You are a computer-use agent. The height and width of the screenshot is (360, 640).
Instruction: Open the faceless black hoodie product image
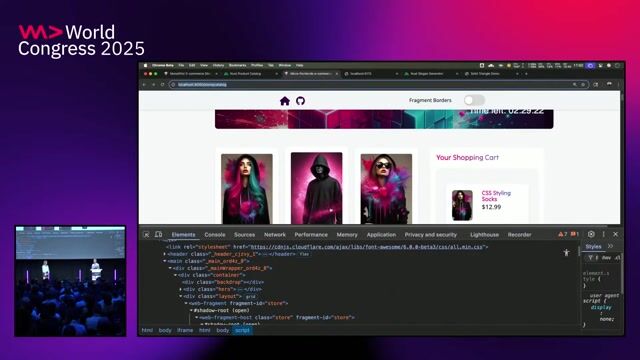click(316, 188)
